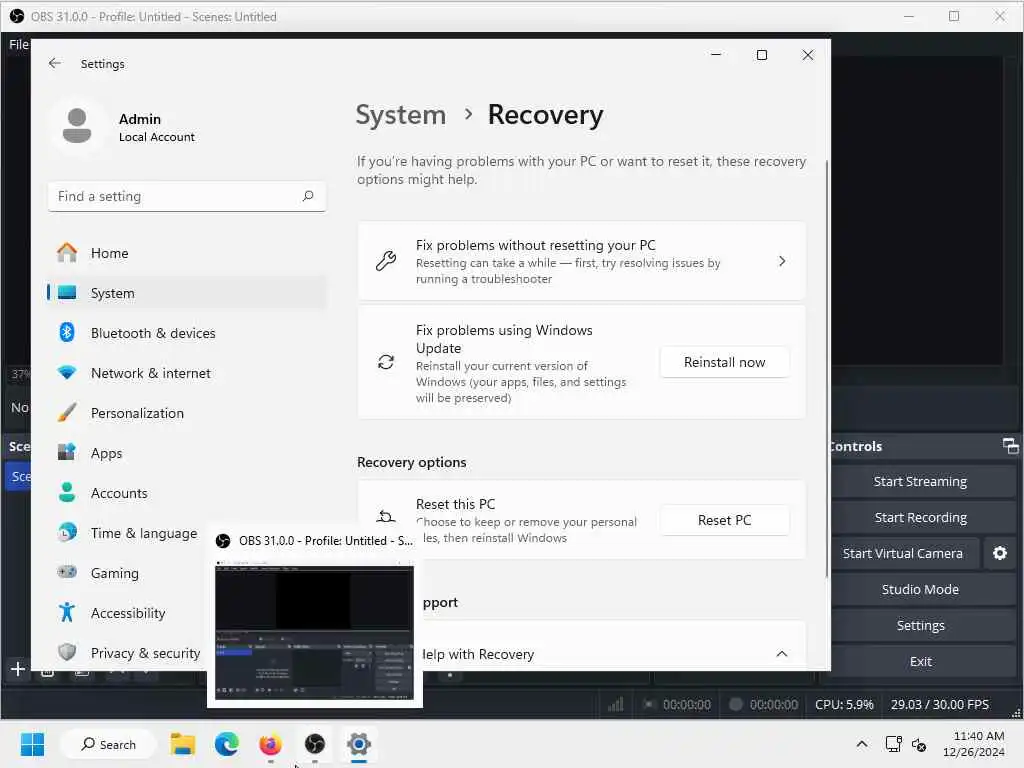The width and height of the screenshot is (1024, 768).
Task: Launch Microsoft Edge from the taskbar
Action: tap(227, 744)
